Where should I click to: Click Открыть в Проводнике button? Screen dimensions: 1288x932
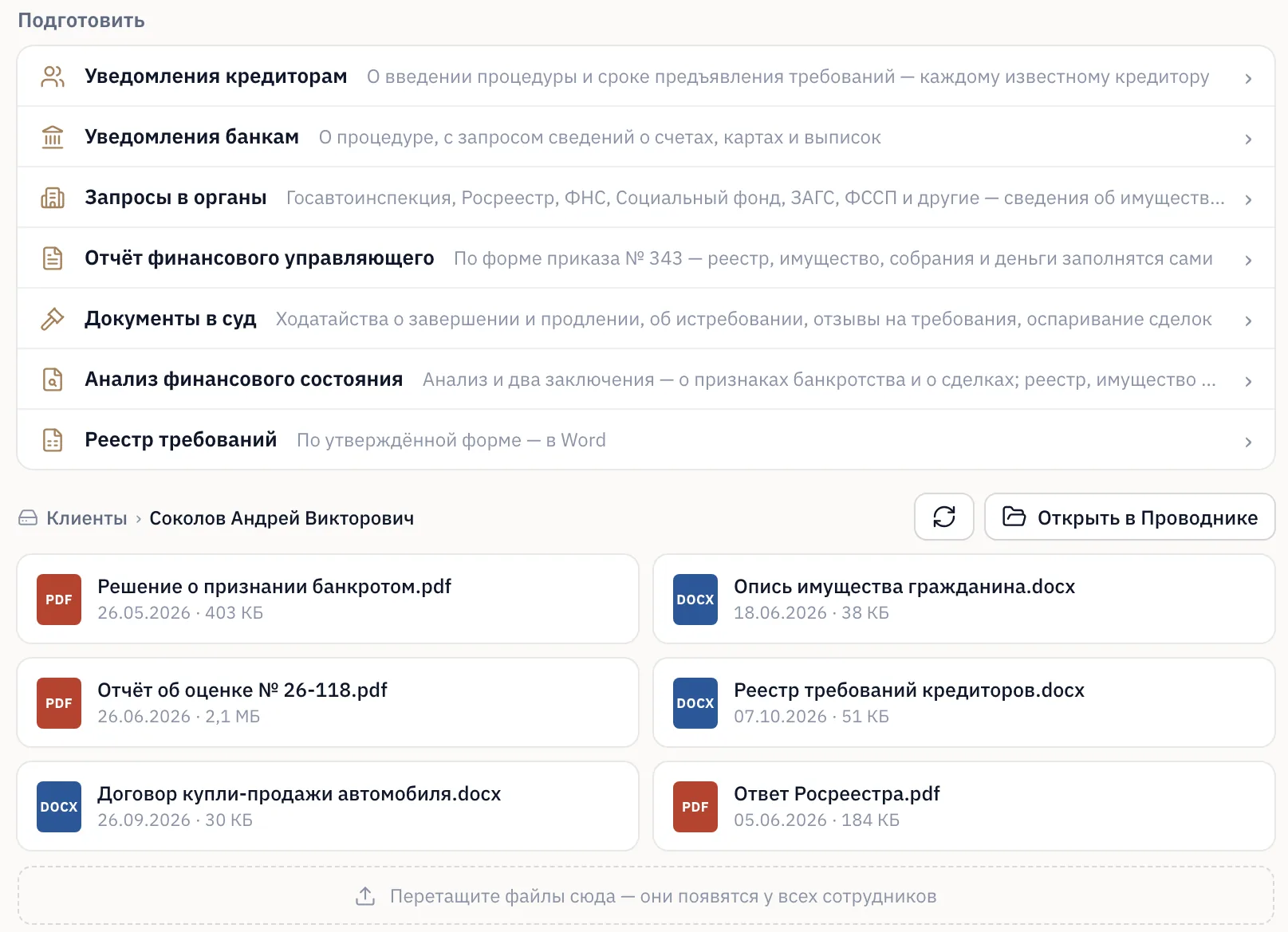1130,517
